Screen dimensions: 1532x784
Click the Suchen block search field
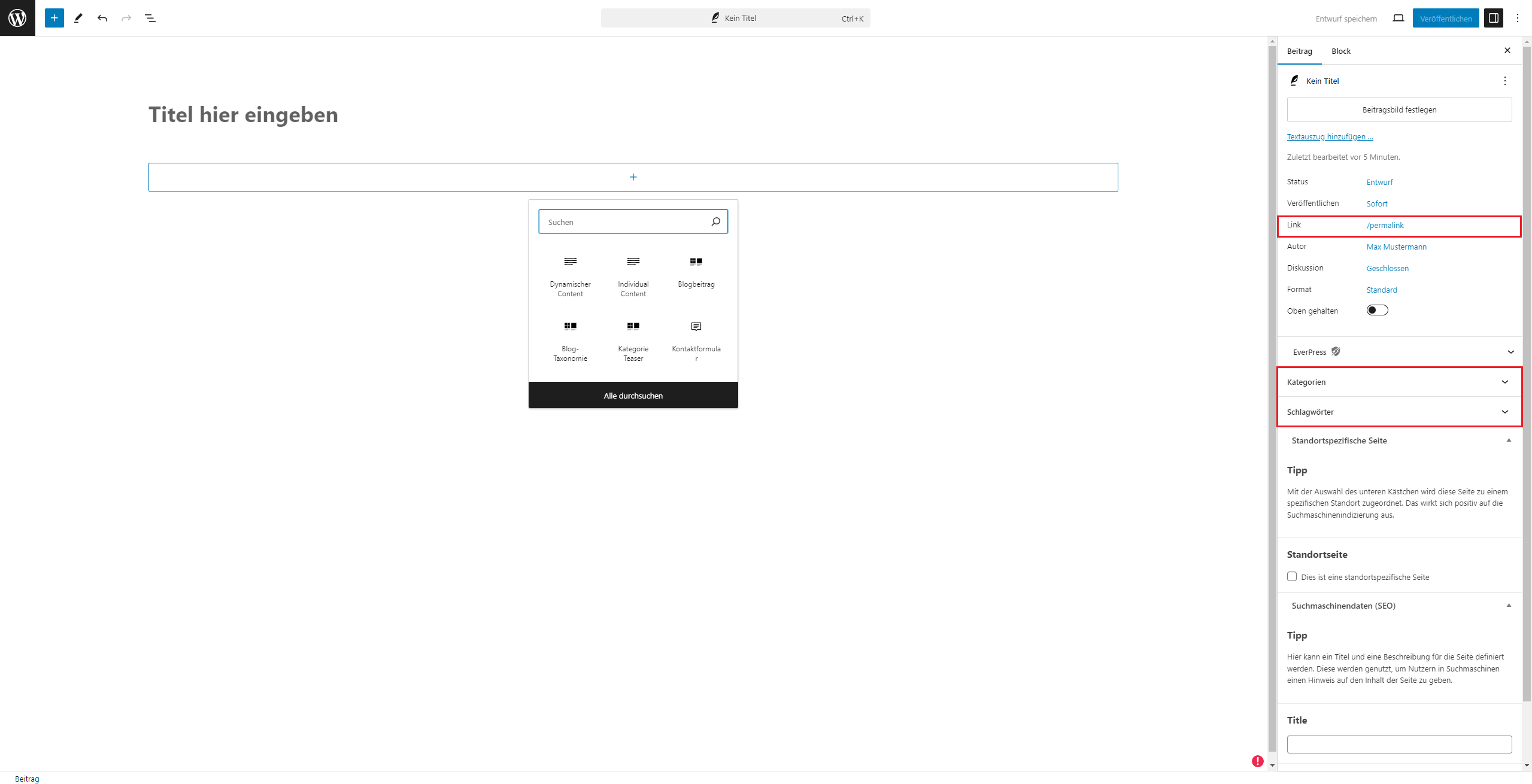point(624,221)
